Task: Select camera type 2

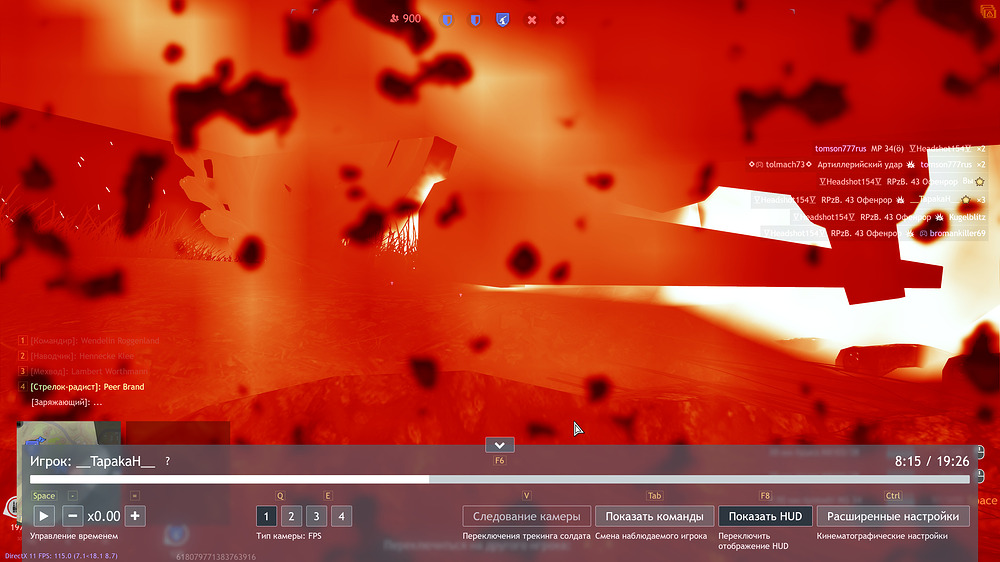Action: (291, 516)
